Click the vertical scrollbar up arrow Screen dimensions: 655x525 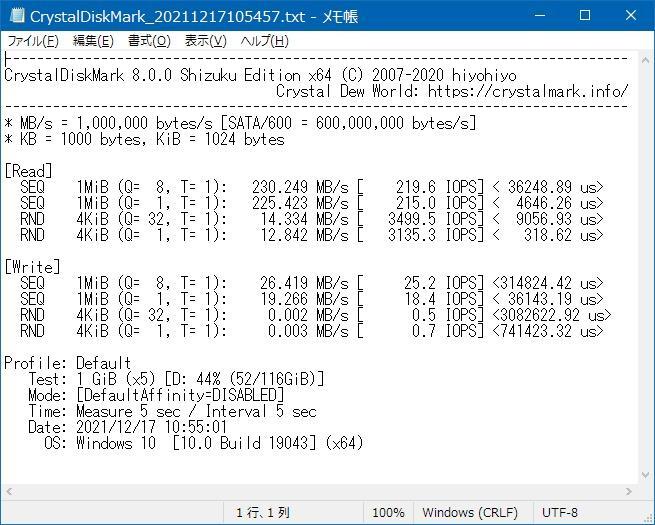coord(645,60)
